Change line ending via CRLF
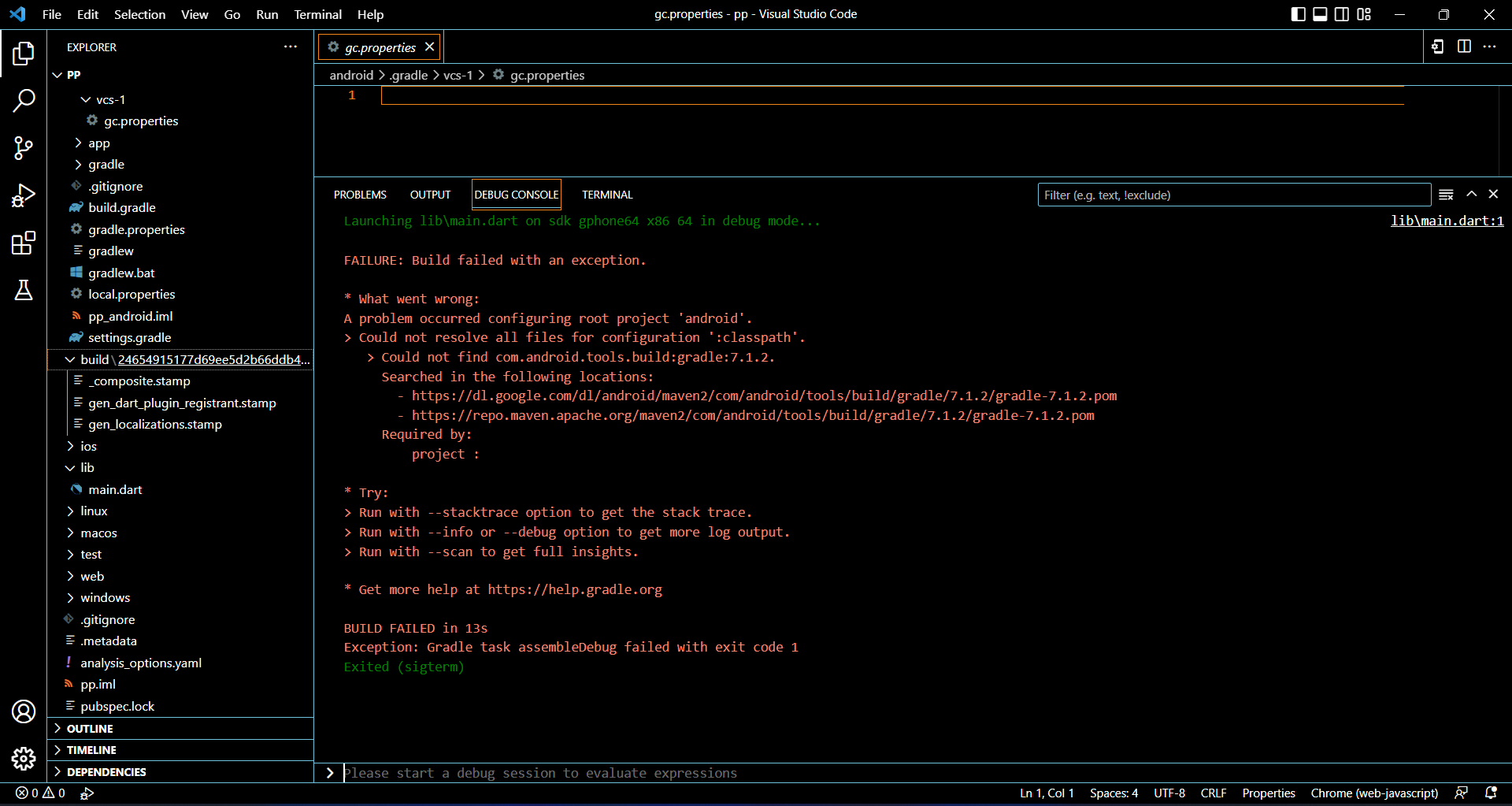The width and height of the screenshot is (1512, 806). pos(1213,793)
